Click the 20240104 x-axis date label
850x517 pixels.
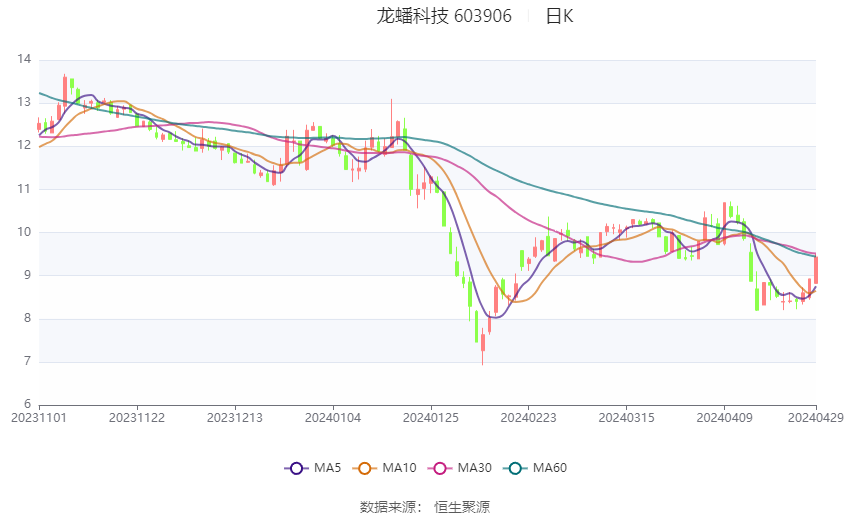tap(333, 418)
